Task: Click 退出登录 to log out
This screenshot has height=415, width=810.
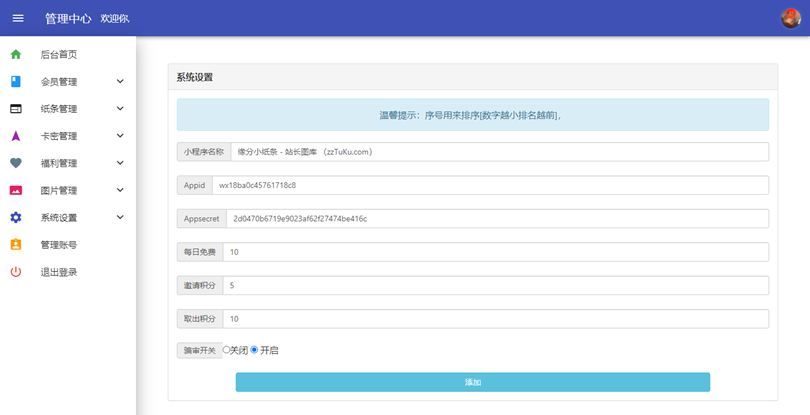Action: pyautogui.click(x=58, y=272)
